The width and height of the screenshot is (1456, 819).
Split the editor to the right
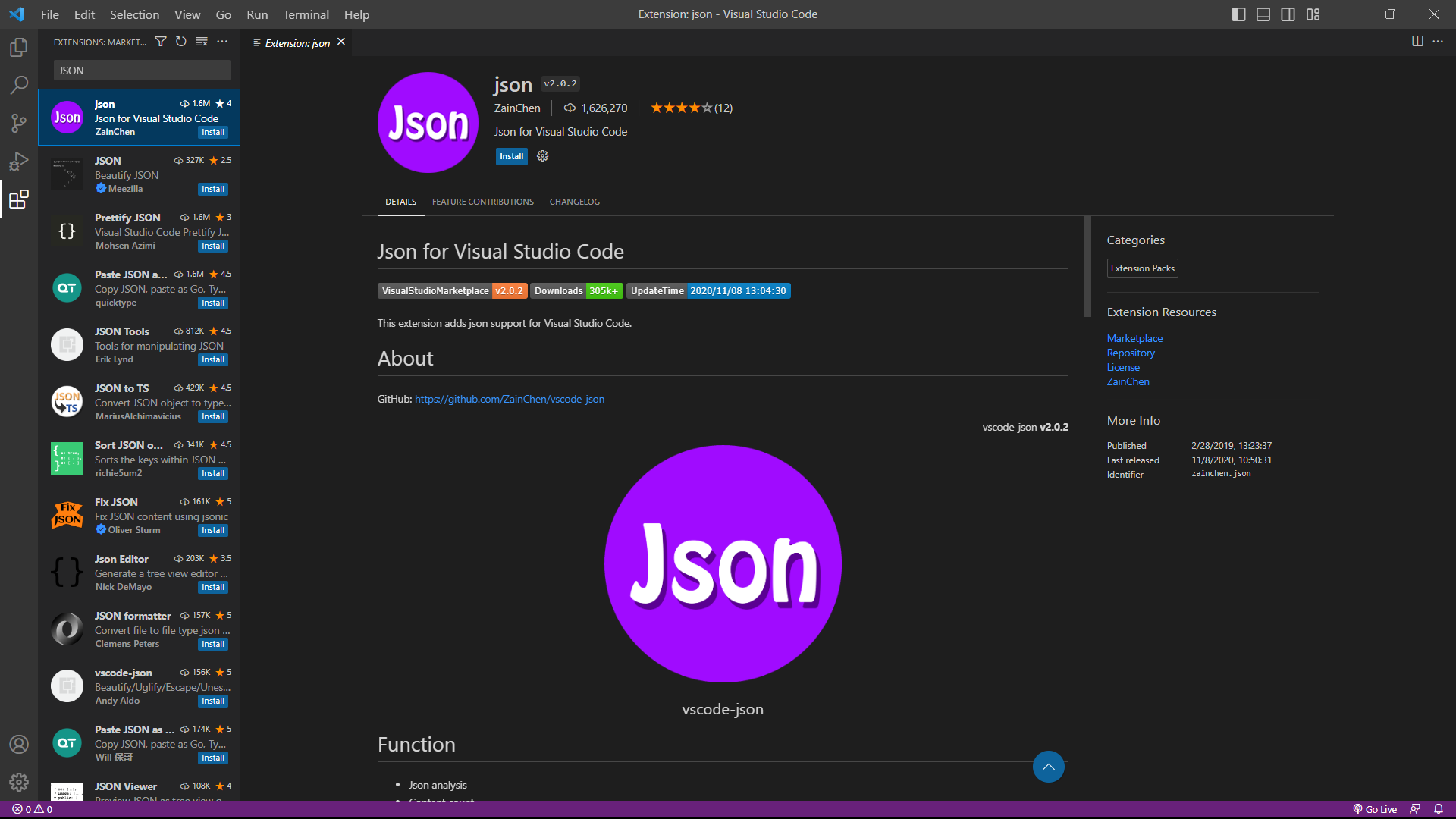point(1417,41)
